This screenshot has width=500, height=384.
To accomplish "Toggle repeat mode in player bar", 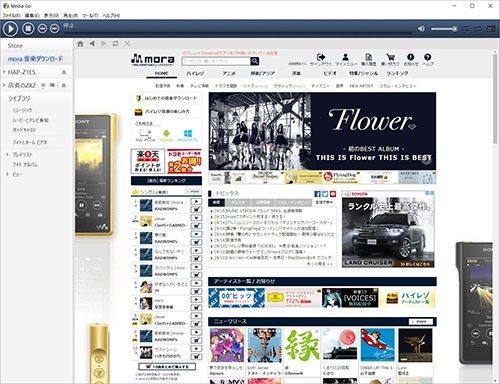I will point(478,29).
